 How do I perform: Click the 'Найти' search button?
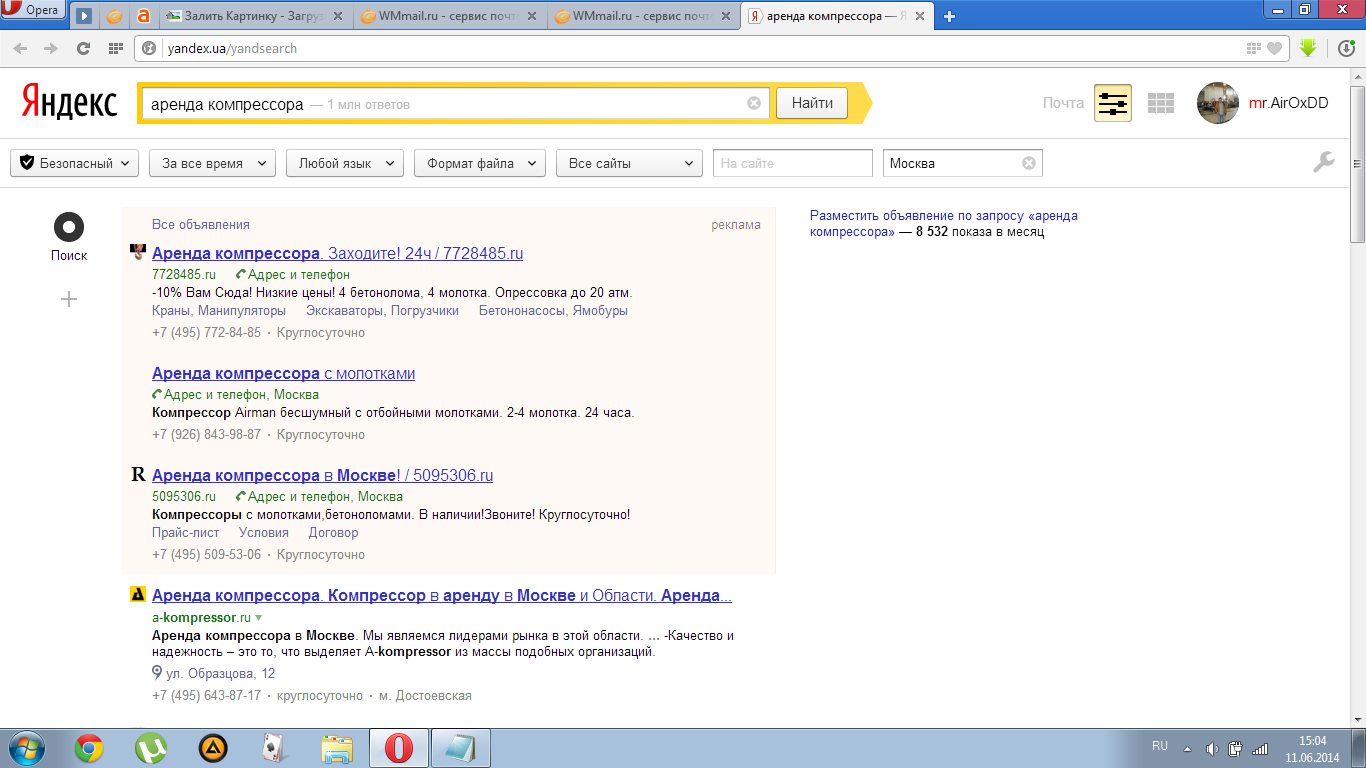point(812,103)
